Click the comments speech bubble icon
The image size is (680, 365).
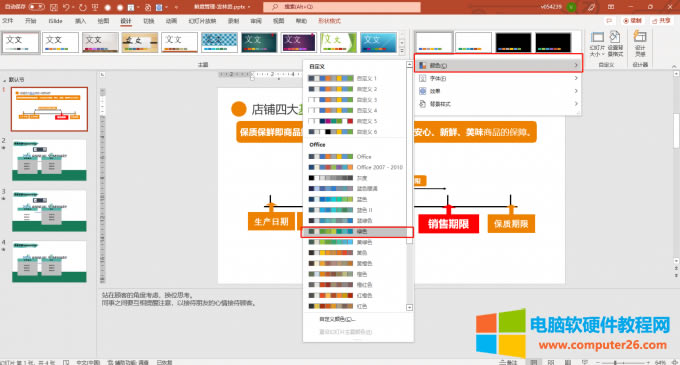coord(609,21)
